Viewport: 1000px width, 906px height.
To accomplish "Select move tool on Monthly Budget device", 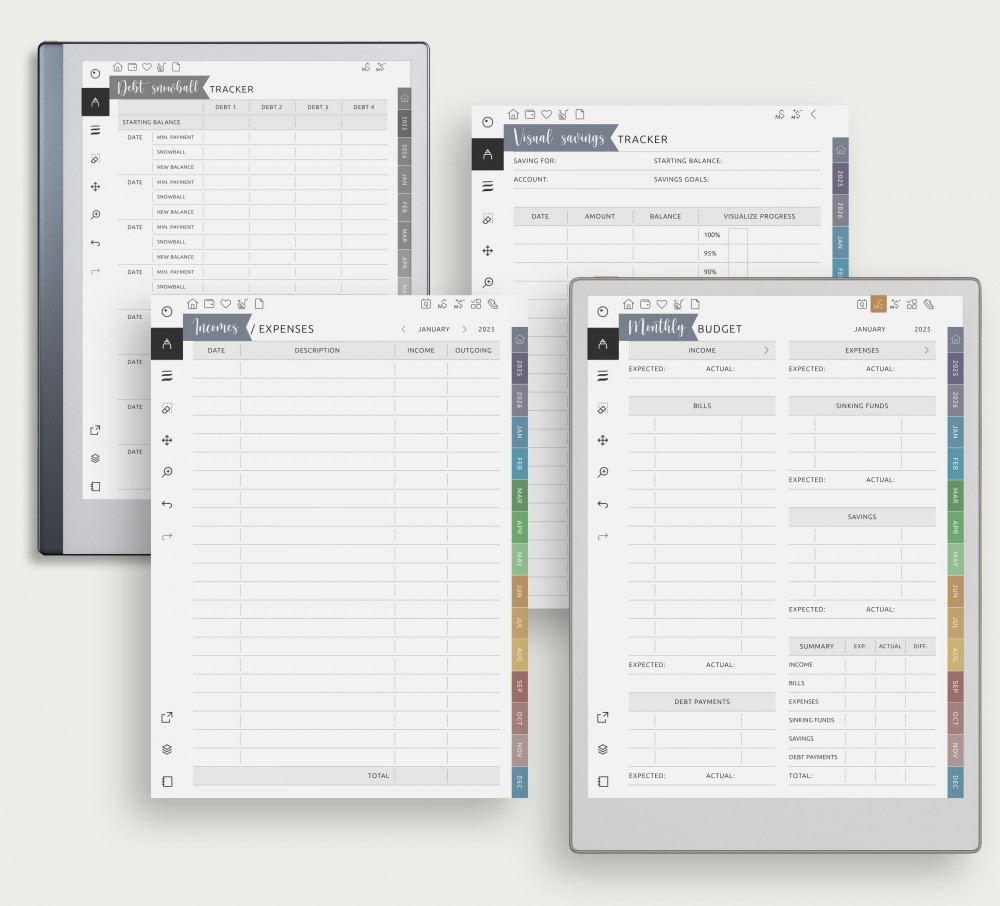I will coord(603,440).
